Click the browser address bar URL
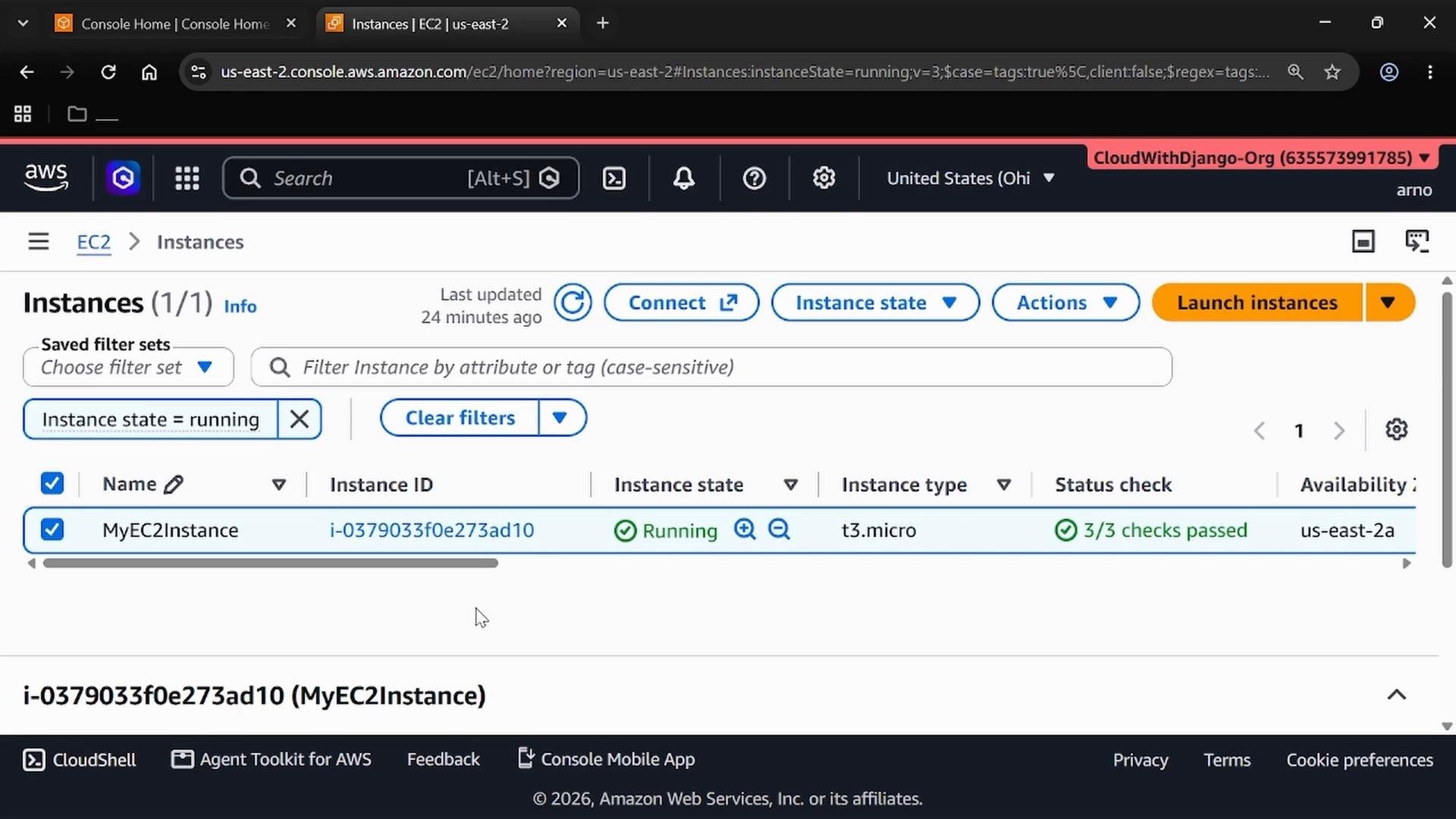1456x819 pixels. pos(744,72)
